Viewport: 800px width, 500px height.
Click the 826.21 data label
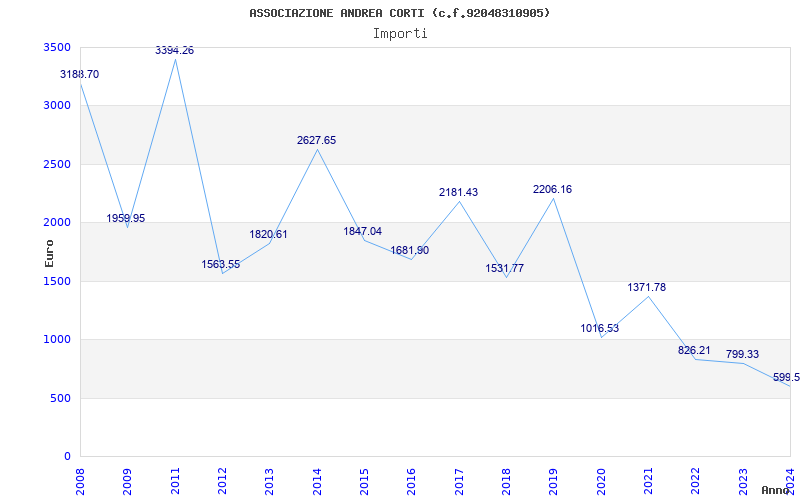[694, 351]
